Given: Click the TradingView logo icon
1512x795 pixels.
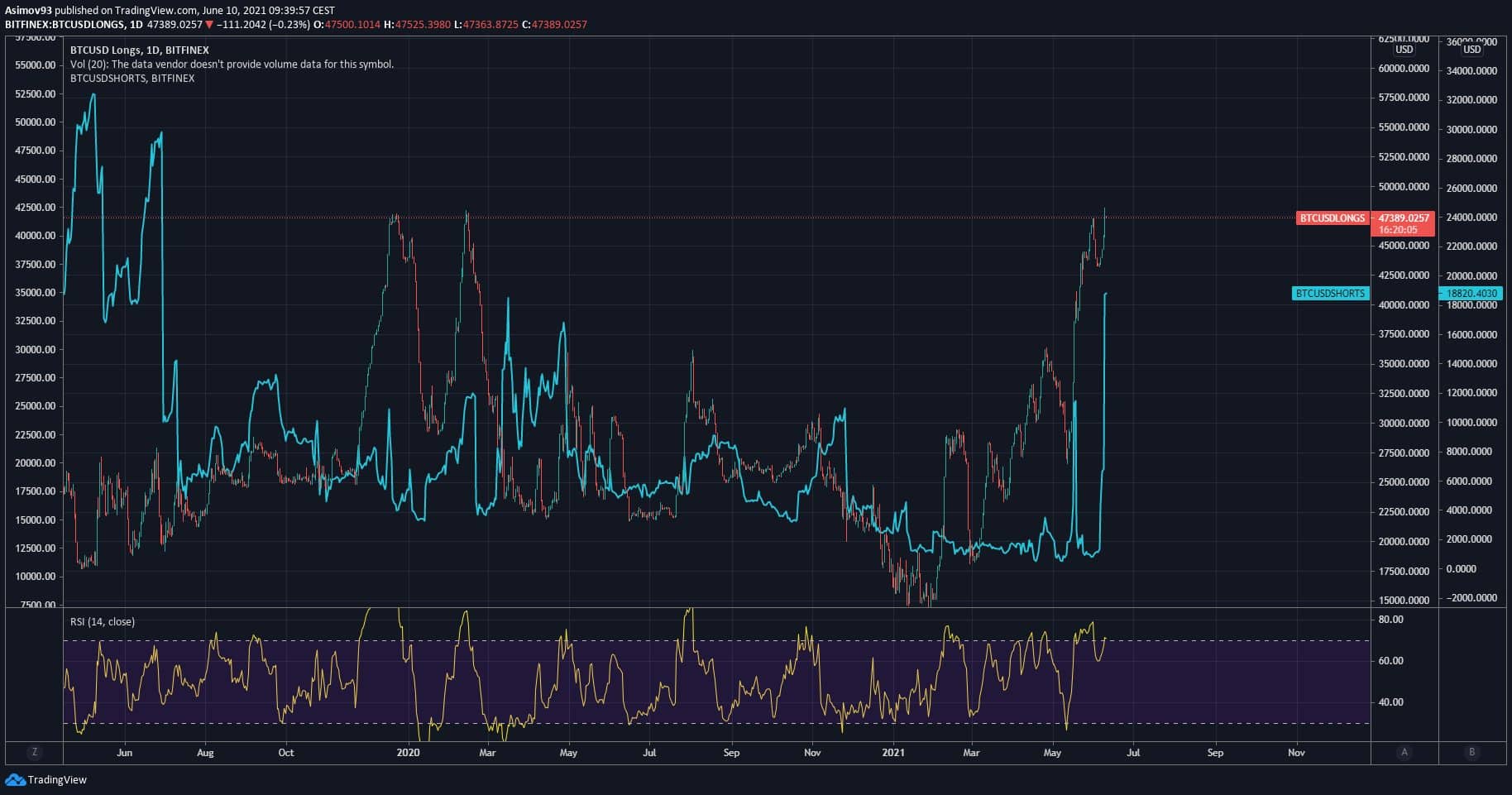Looking at the screenshot, I should click(x=15, y=779).
